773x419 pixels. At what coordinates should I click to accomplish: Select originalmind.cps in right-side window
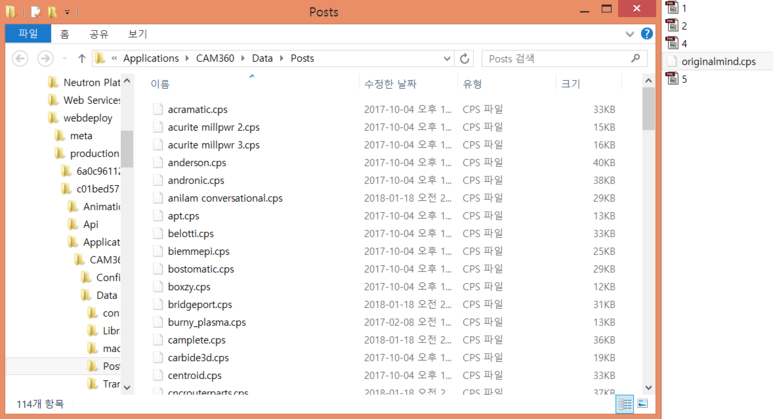coord(718,61)
